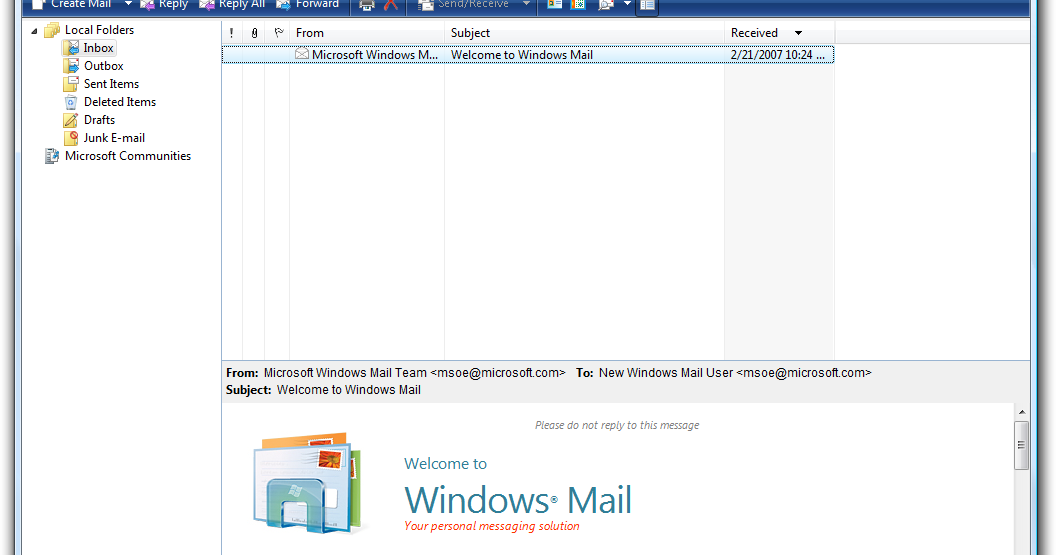Click the Local Folders stacked folders icon
Image resolution: width=1056 pixels, height=555 pixels.
[x=52, y=30]
